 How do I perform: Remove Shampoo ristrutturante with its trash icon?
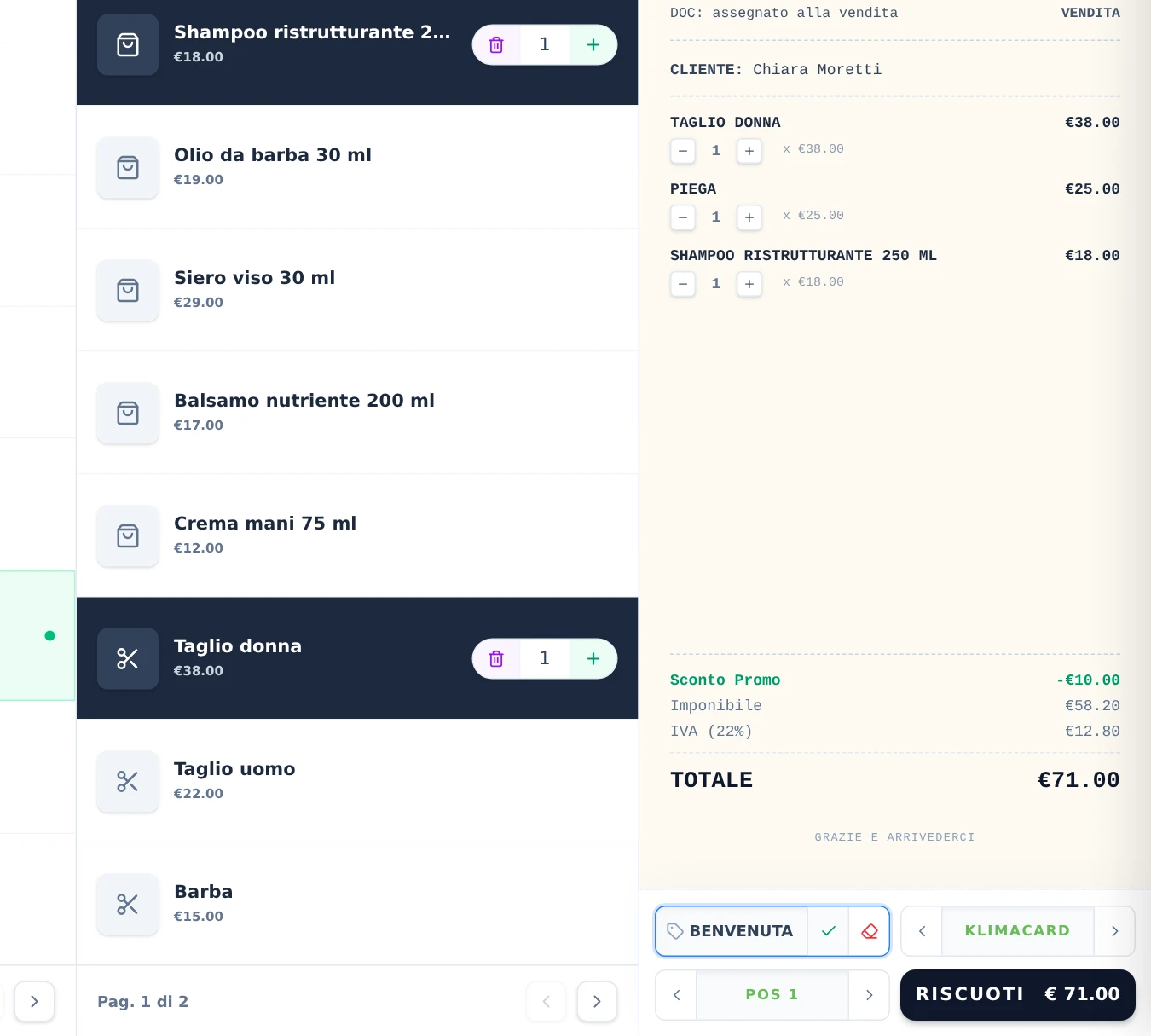pyautogui.click(x=496, y=44)
